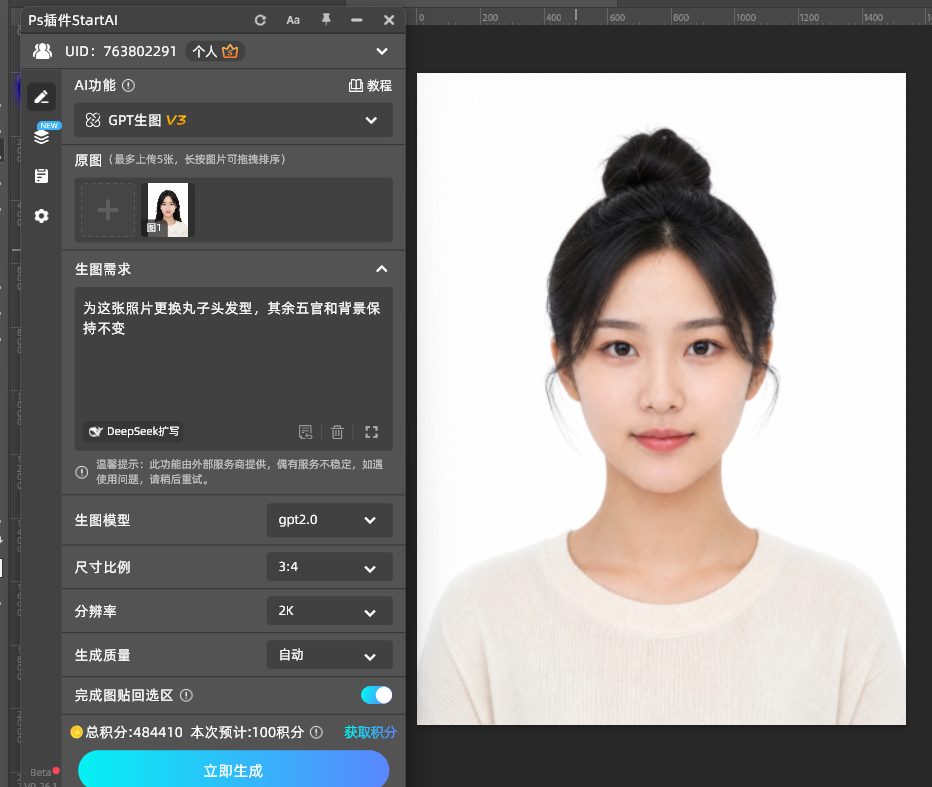This screenshot has height=787, width=932.
Task: Expand the prompt box to fullscreen
Action: (x=371, y=432)
